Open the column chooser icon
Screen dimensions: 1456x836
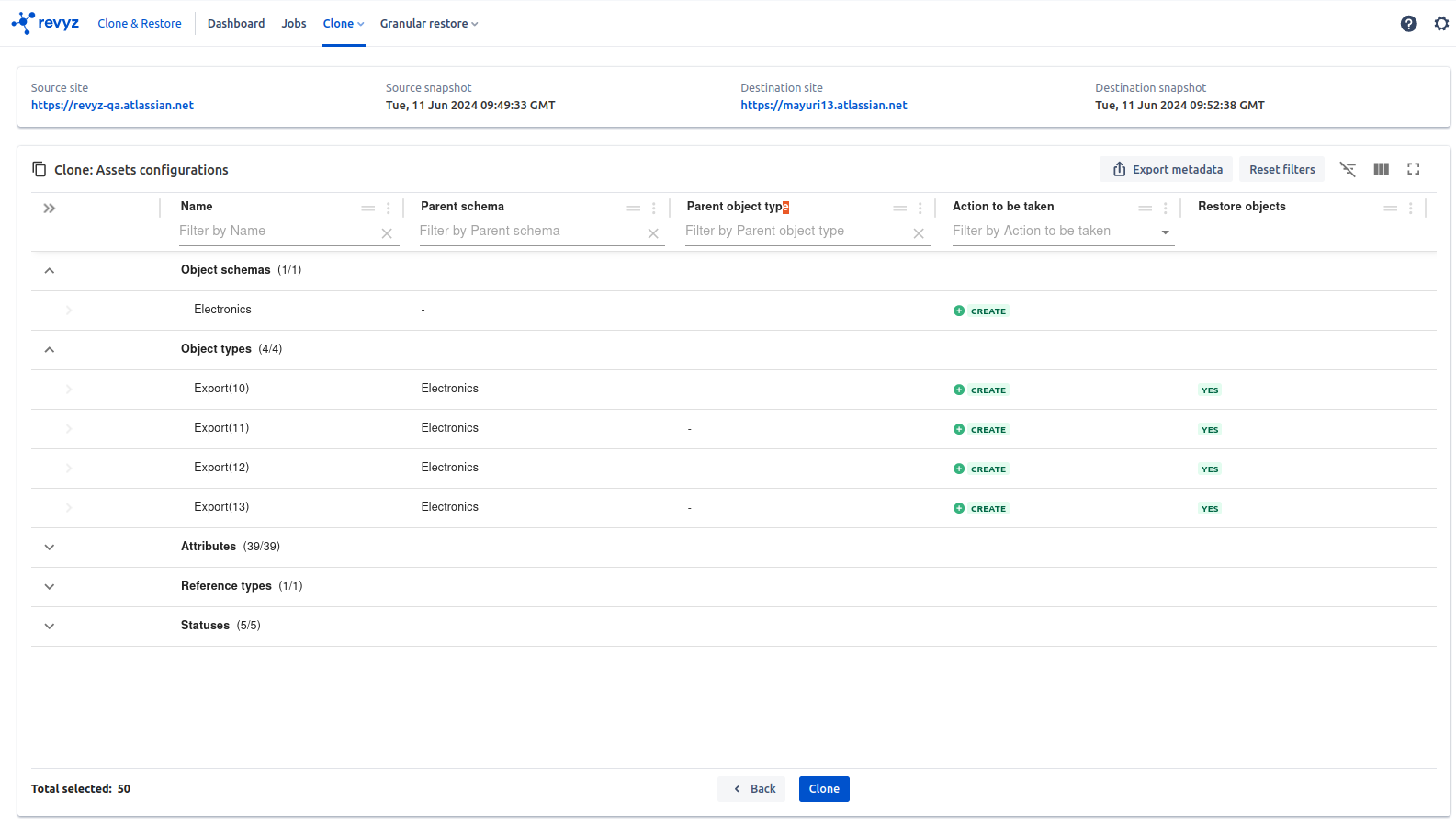(x=1381, y=169)
